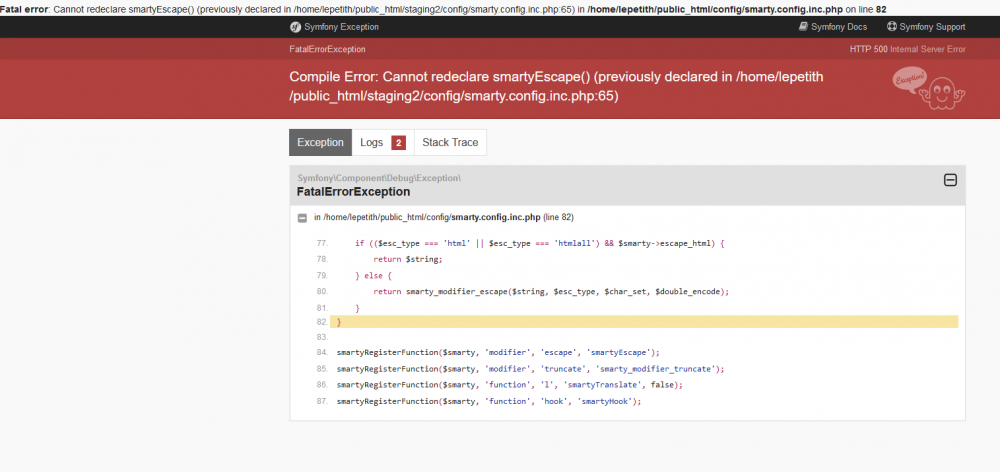Open the Symfony Support link
This screenshot has width=1000, height=472.
click(932, 27)
